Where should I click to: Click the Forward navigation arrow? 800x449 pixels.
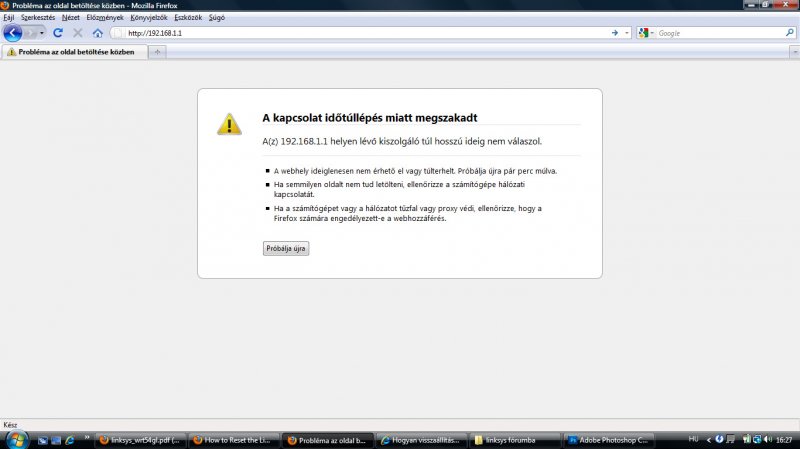tap(30, 33)
